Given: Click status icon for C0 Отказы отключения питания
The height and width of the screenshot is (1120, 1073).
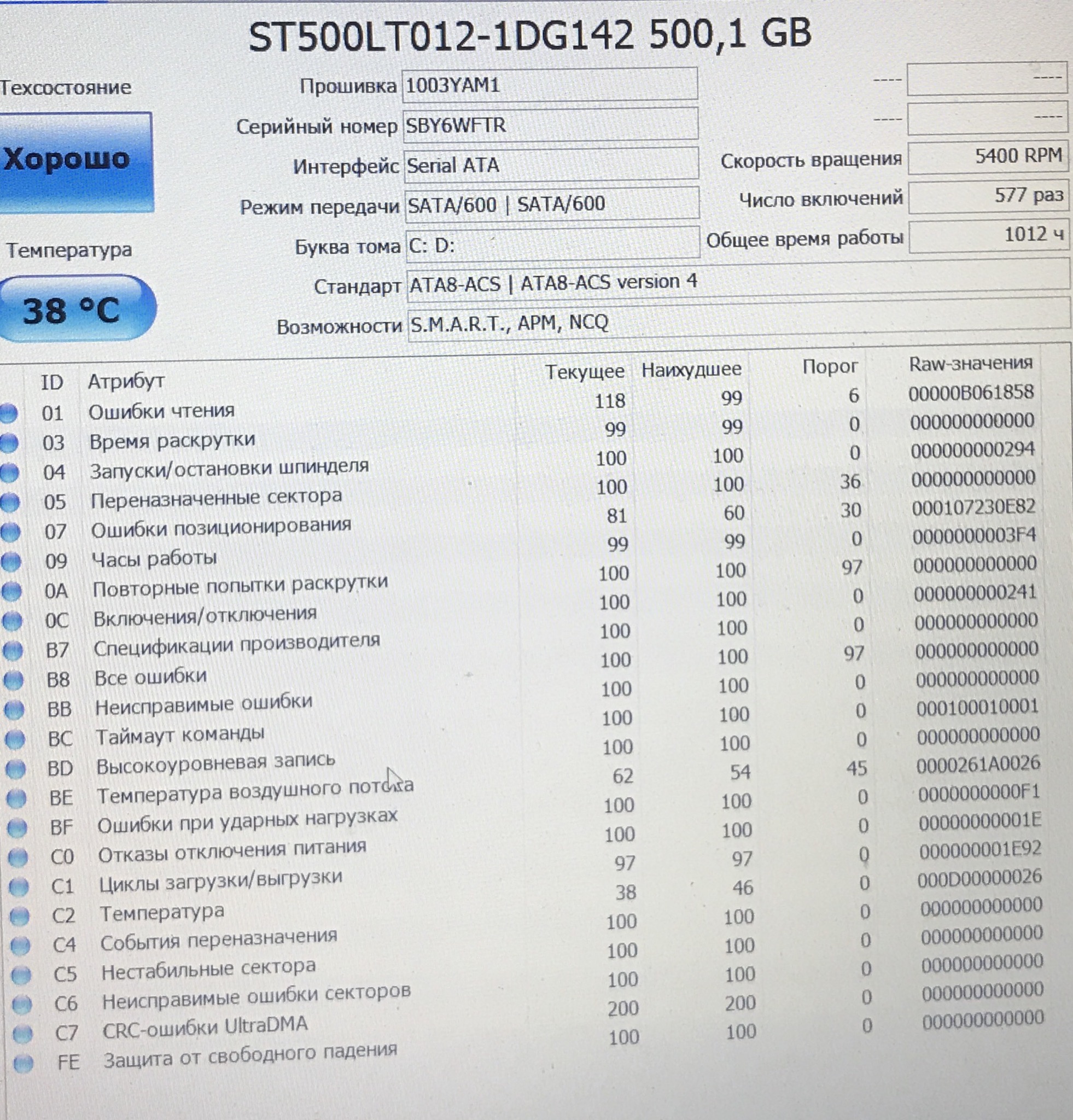Looking at the screenshot, I should [x=18, y=857].
